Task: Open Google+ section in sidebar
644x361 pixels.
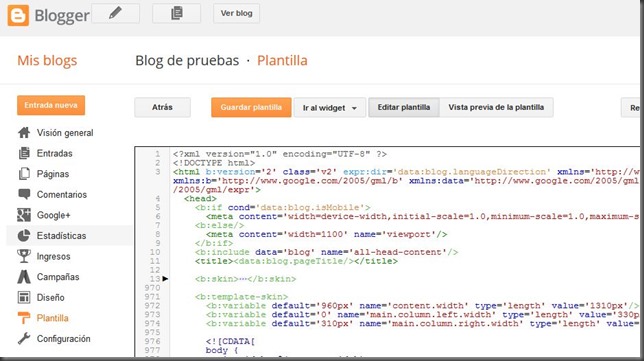Action: (53, 215)
